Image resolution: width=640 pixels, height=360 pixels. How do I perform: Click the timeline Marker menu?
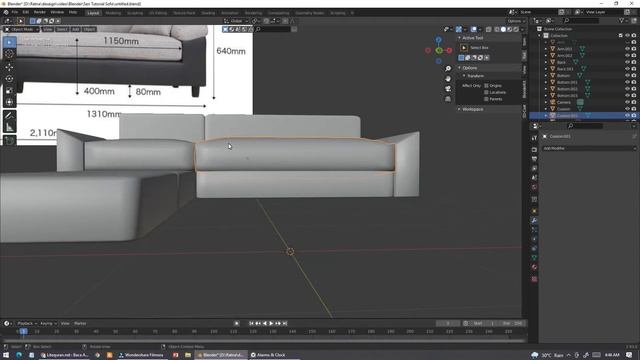pyautogui.click(x=80, y=323)
